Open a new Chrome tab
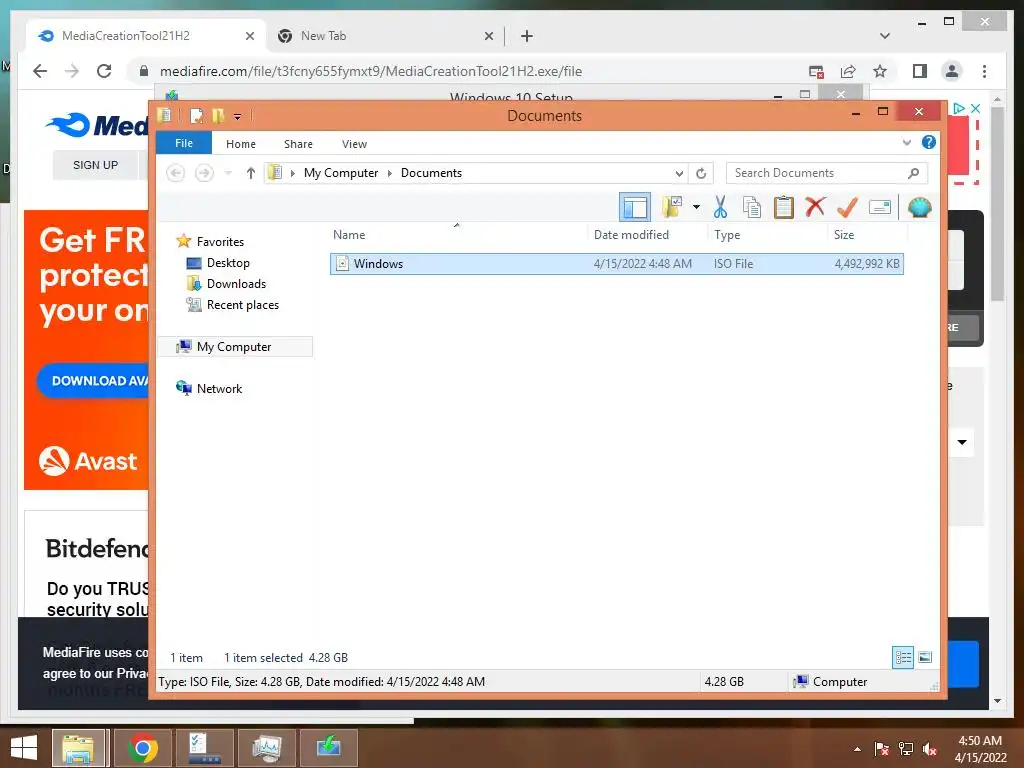Image resolution: width=1024 pixels, height=768 pixels. (x=526, y=36)
